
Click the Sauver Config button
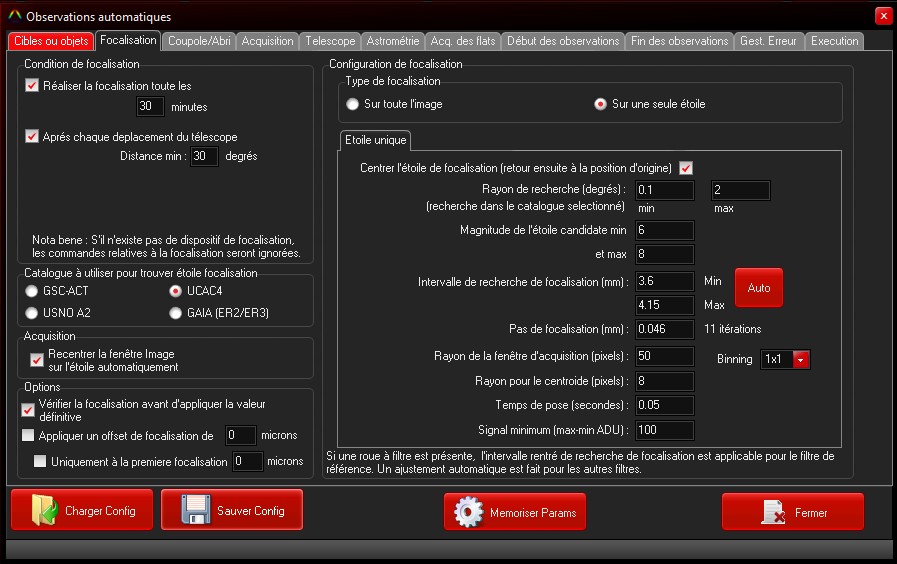coord(232,510)
